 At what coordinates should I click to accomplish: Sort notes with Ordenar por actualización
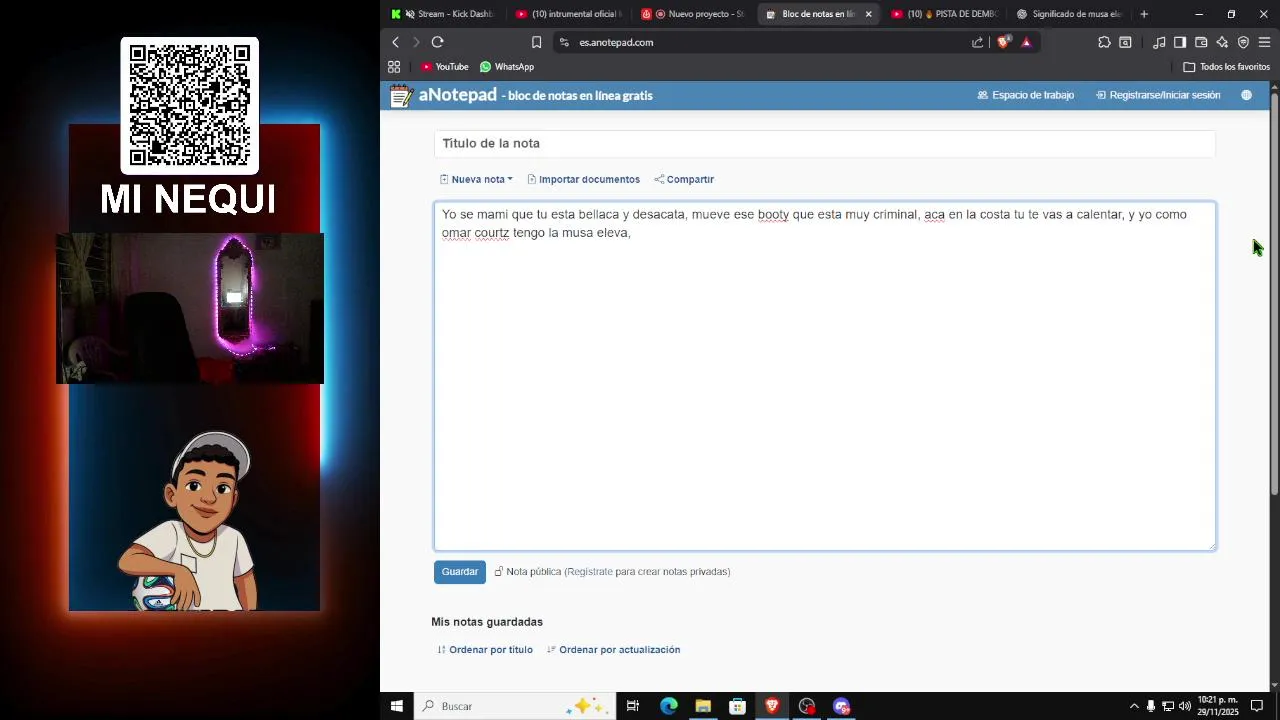pos(614,650)
